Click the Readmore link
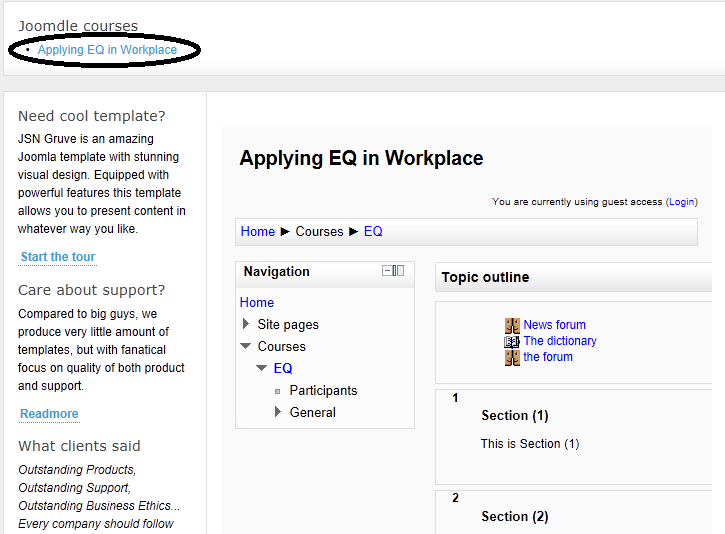This screenshot has height=534, width=725. point(49,414)
